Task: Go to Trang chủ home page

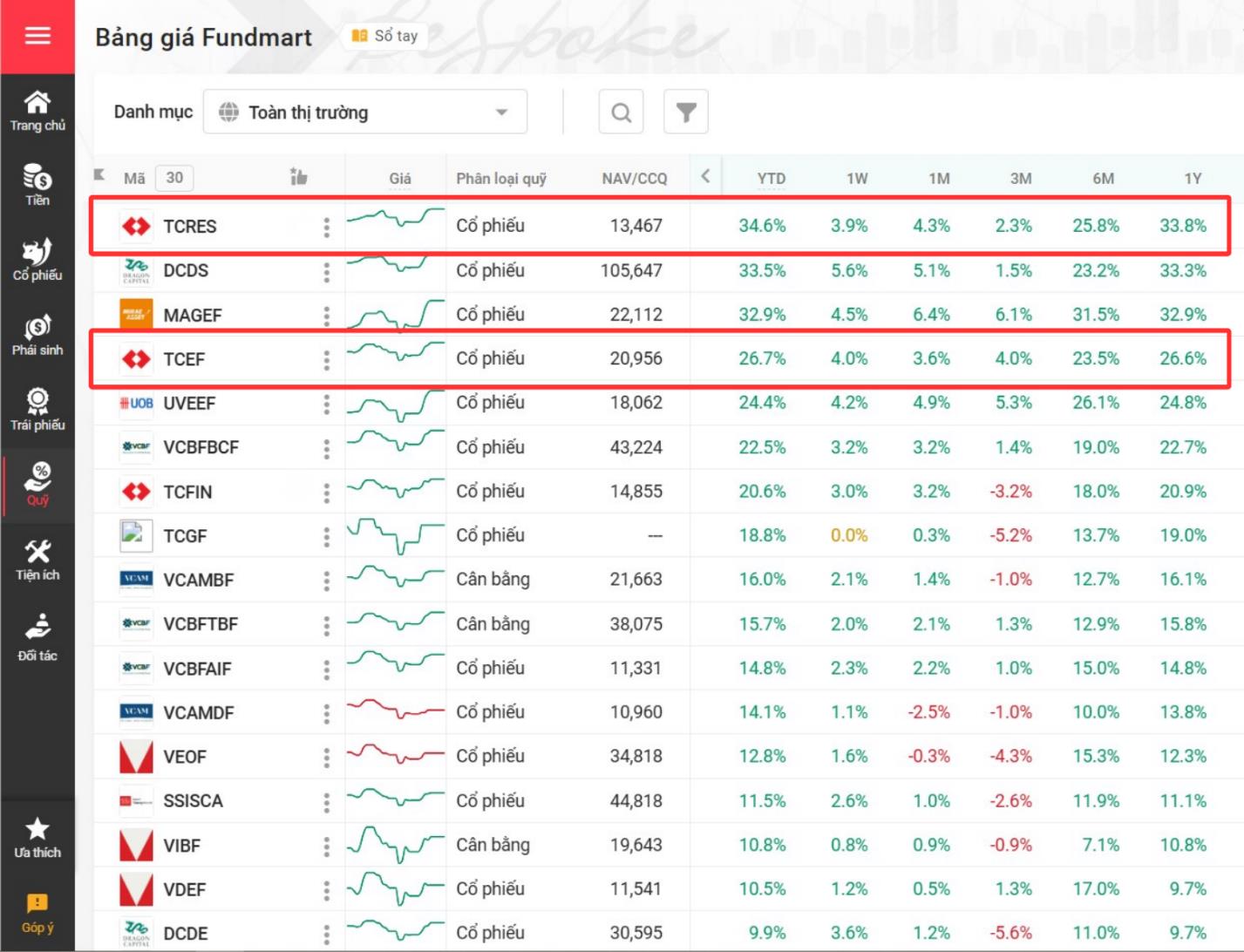Action: click(x=37, y=111)
